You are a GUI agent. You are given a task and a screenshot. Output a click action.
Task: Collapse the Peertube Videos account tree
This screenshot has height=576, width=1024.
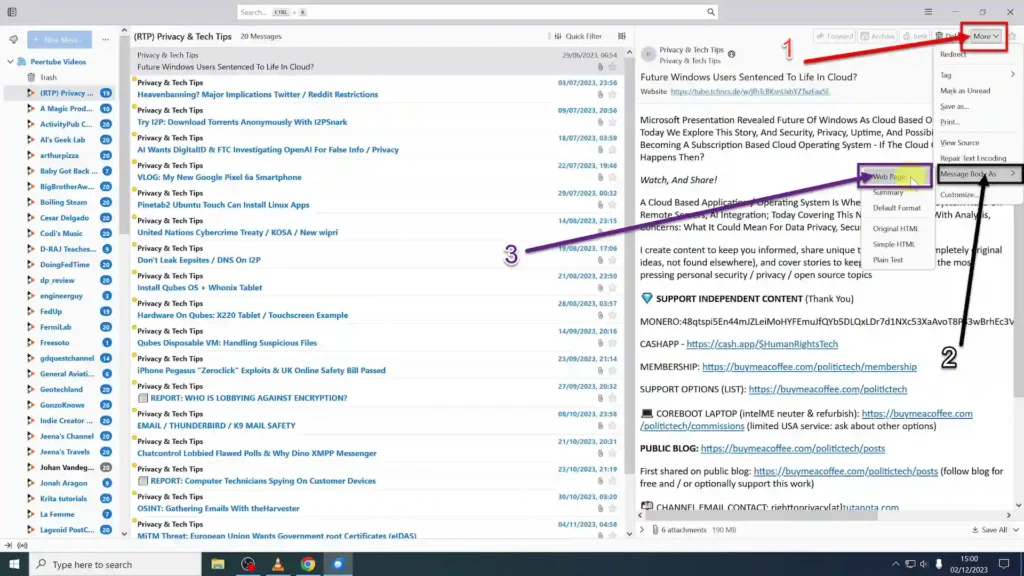10,61
